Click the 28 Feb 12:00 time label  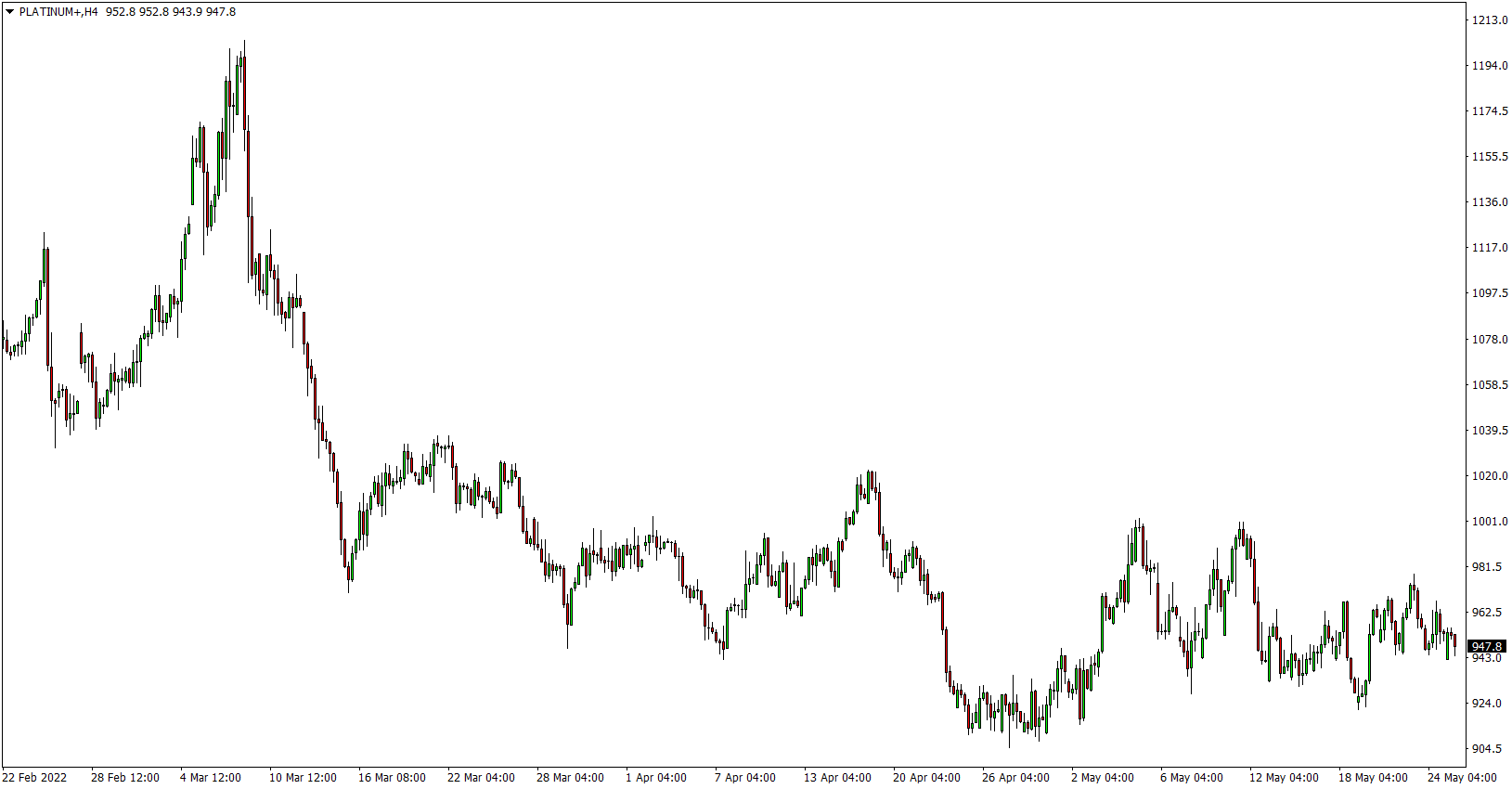125,778
